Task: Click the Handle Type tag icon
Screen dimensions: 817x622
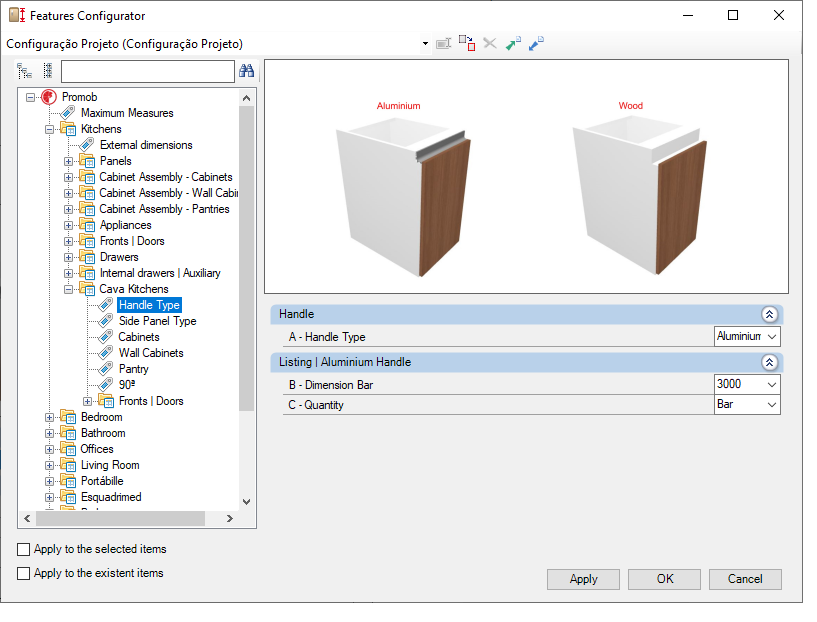Action: (106, 305)
